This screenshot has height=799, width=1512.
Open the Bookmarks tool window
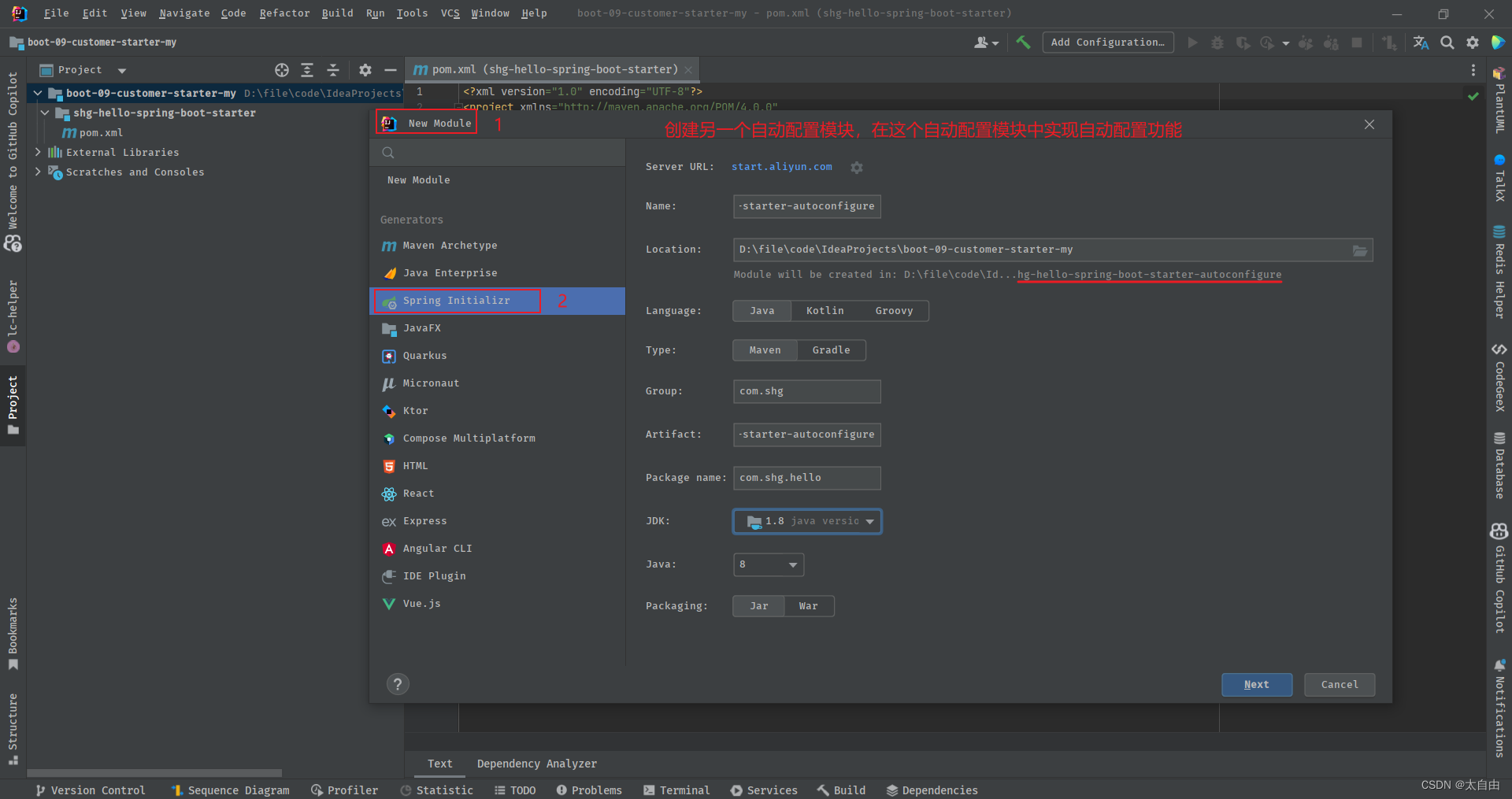click(x=13, y=634)
